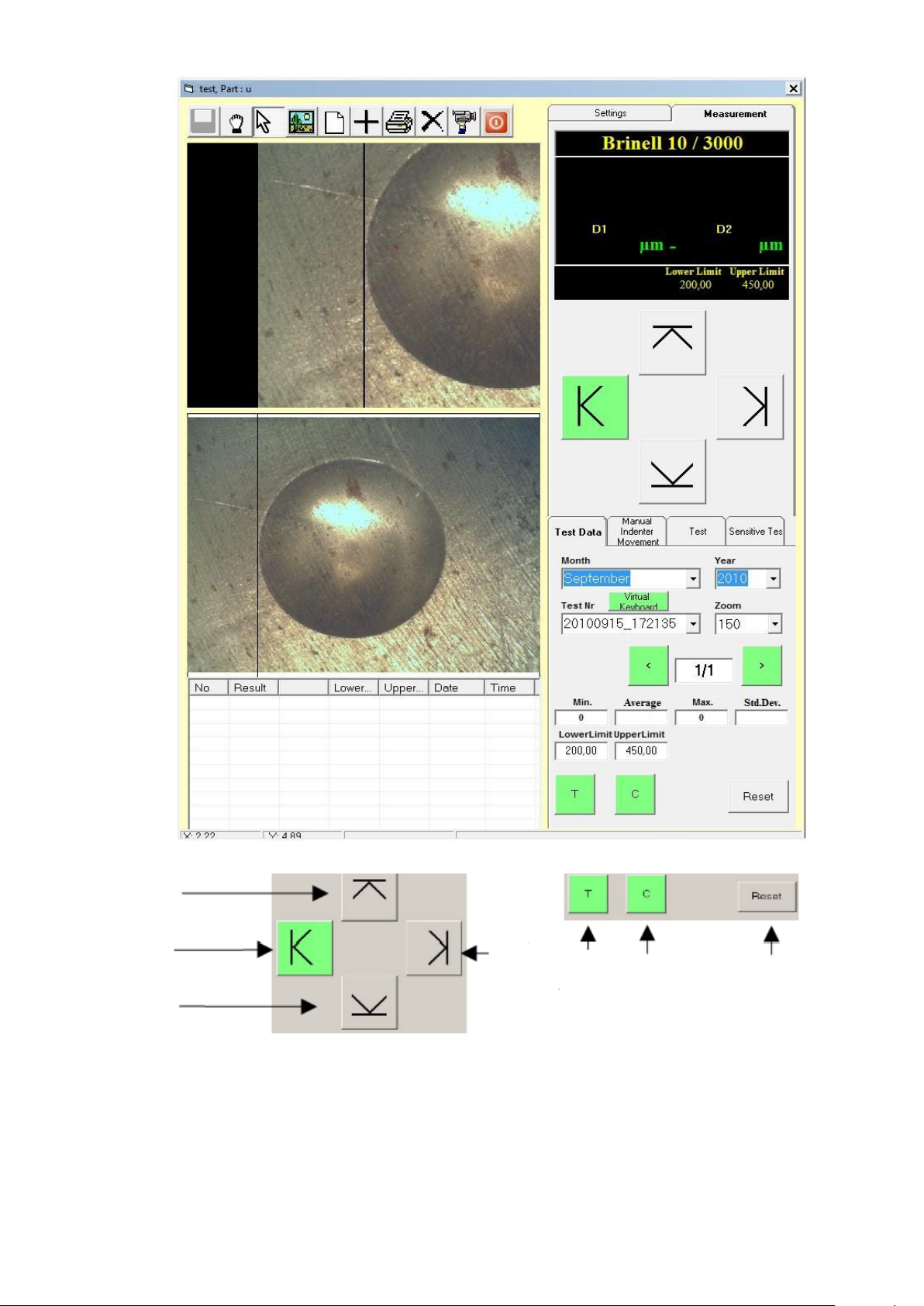
Task: Click the video camera icon
Action: (464, 122)
